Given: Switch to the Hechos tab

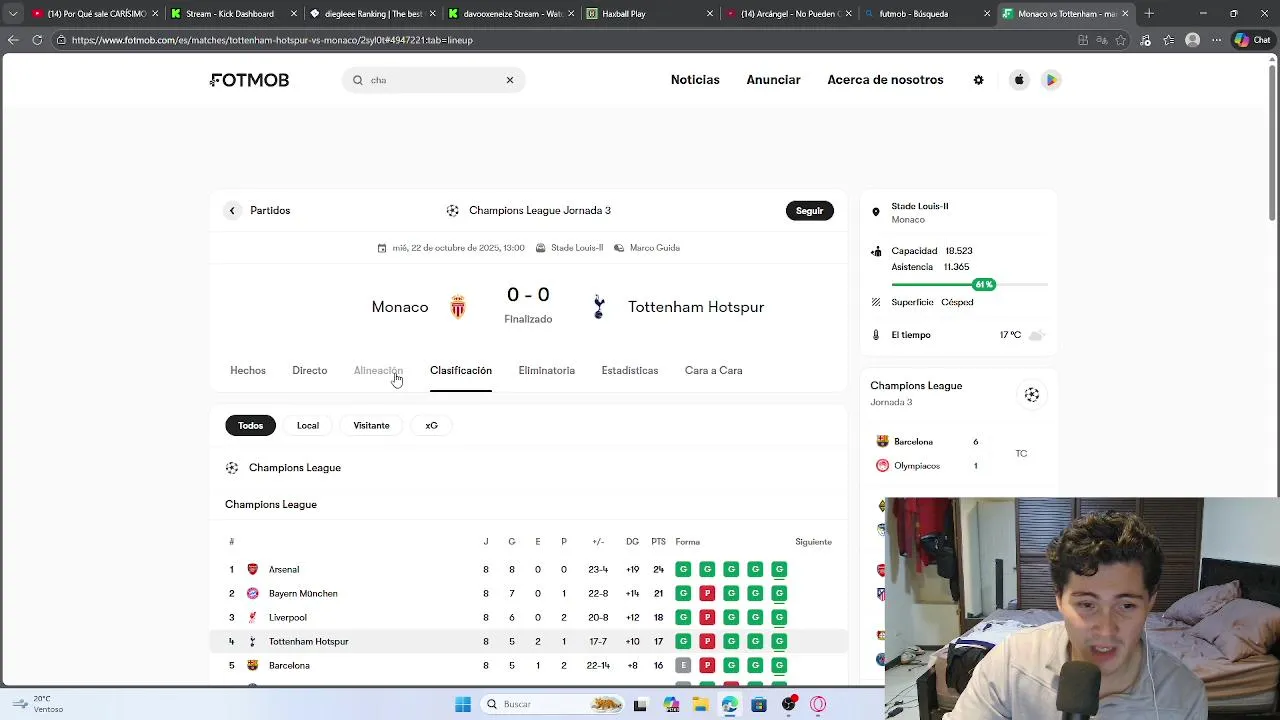Looking at the screenshot, I should pos(248,370).
